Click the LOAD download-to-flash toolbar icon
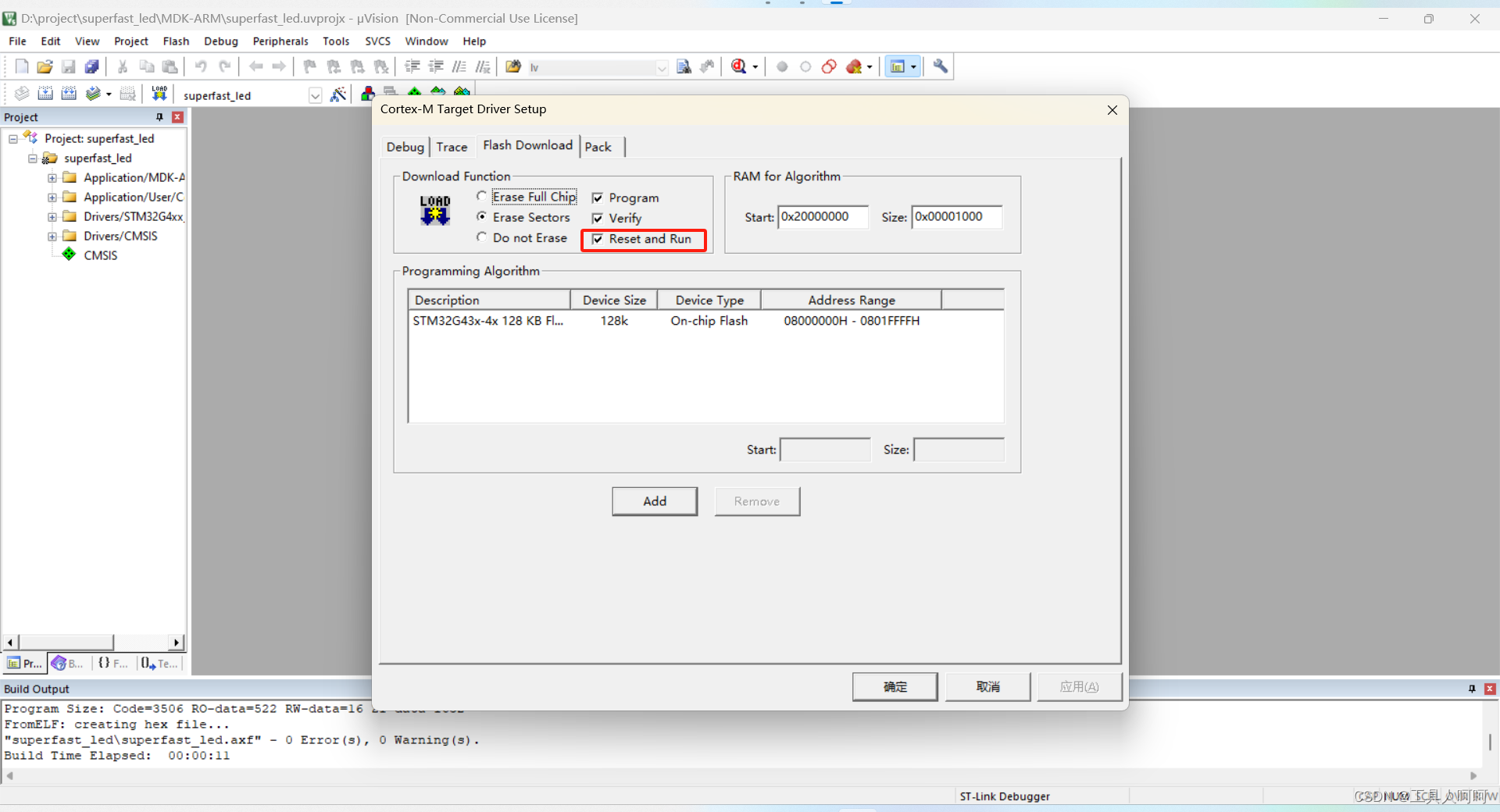 [159, 94]
